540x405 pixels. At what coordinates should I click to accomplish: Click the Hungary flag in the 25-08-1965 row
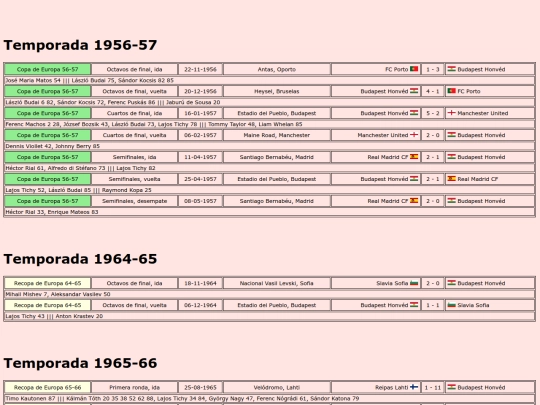(451, 387)
